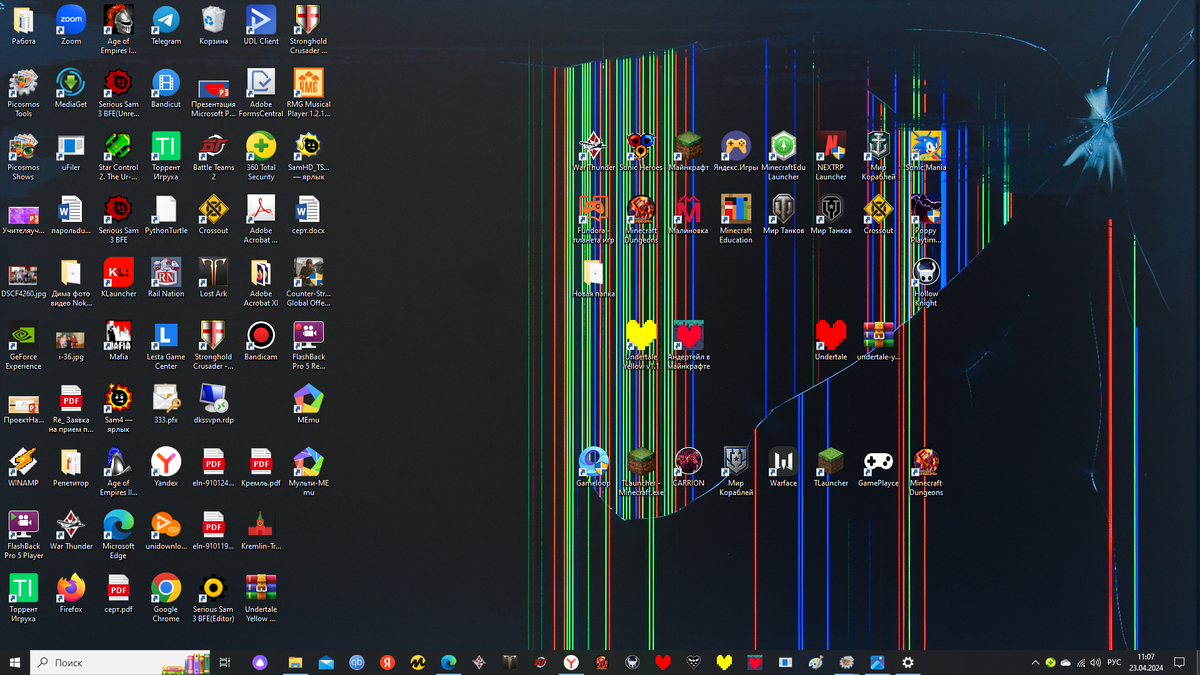Select the Star Control 2 shortcut
Viewport: 1200px width, 675px height.
pos(118,156)
